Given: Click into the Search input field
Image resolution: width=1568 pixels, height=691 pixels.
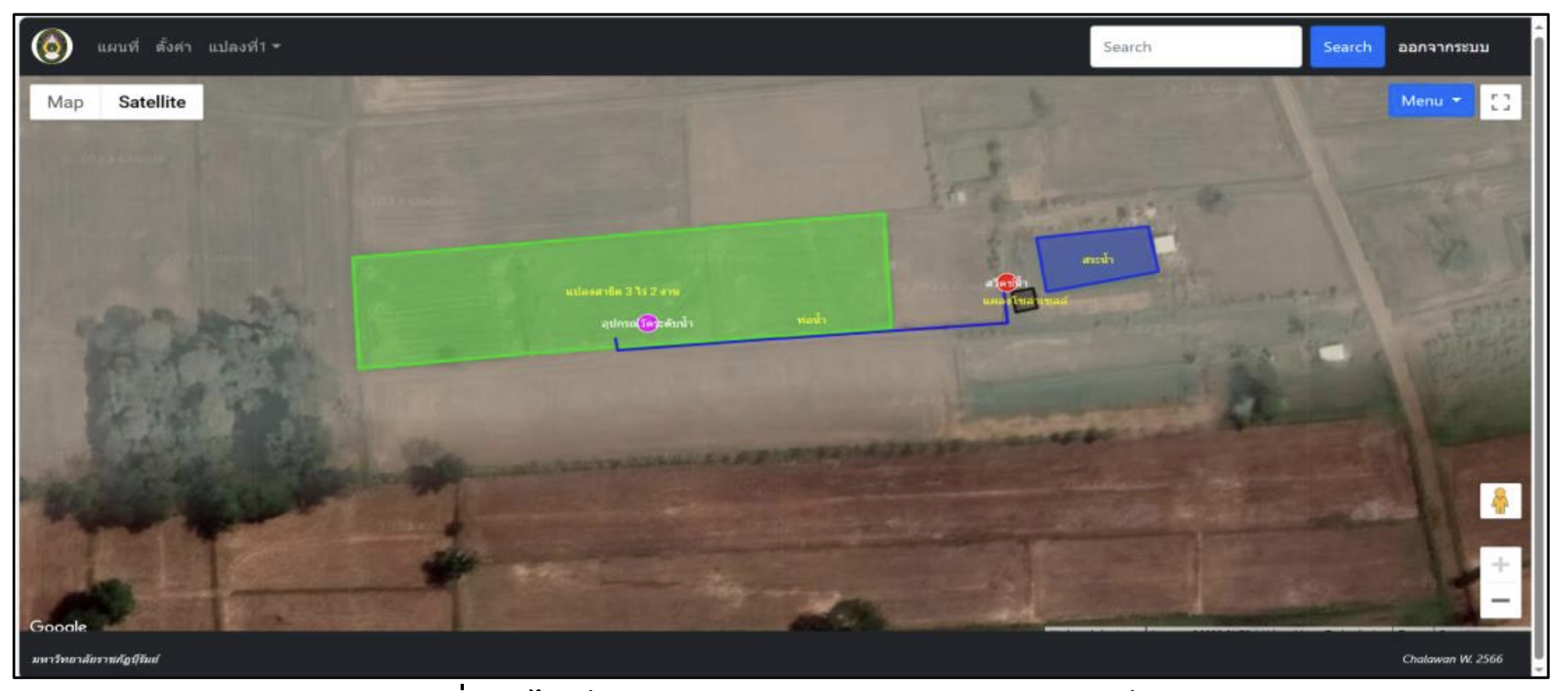Looking at the screenshot, I should pos(1194,47).
